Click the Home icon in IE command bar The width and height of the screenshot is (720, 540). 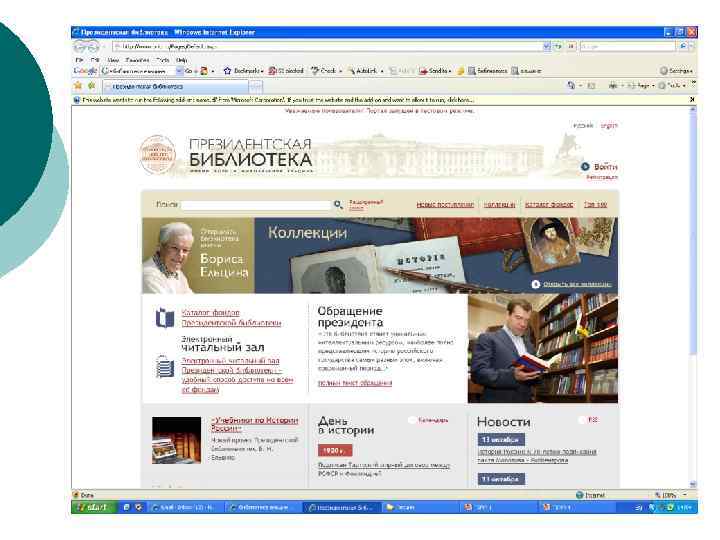[x=571, y=85]
